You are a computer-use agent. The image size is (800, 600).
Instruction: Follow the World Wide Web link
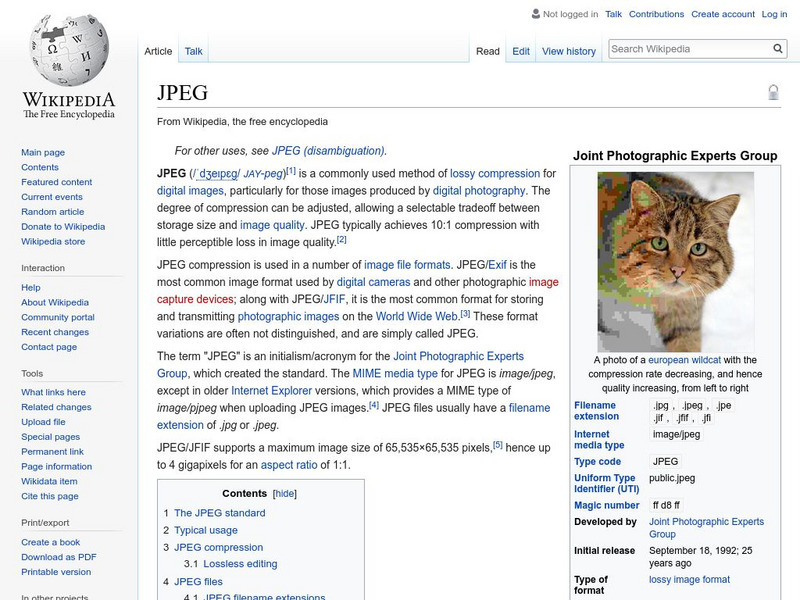coord(417,316)
